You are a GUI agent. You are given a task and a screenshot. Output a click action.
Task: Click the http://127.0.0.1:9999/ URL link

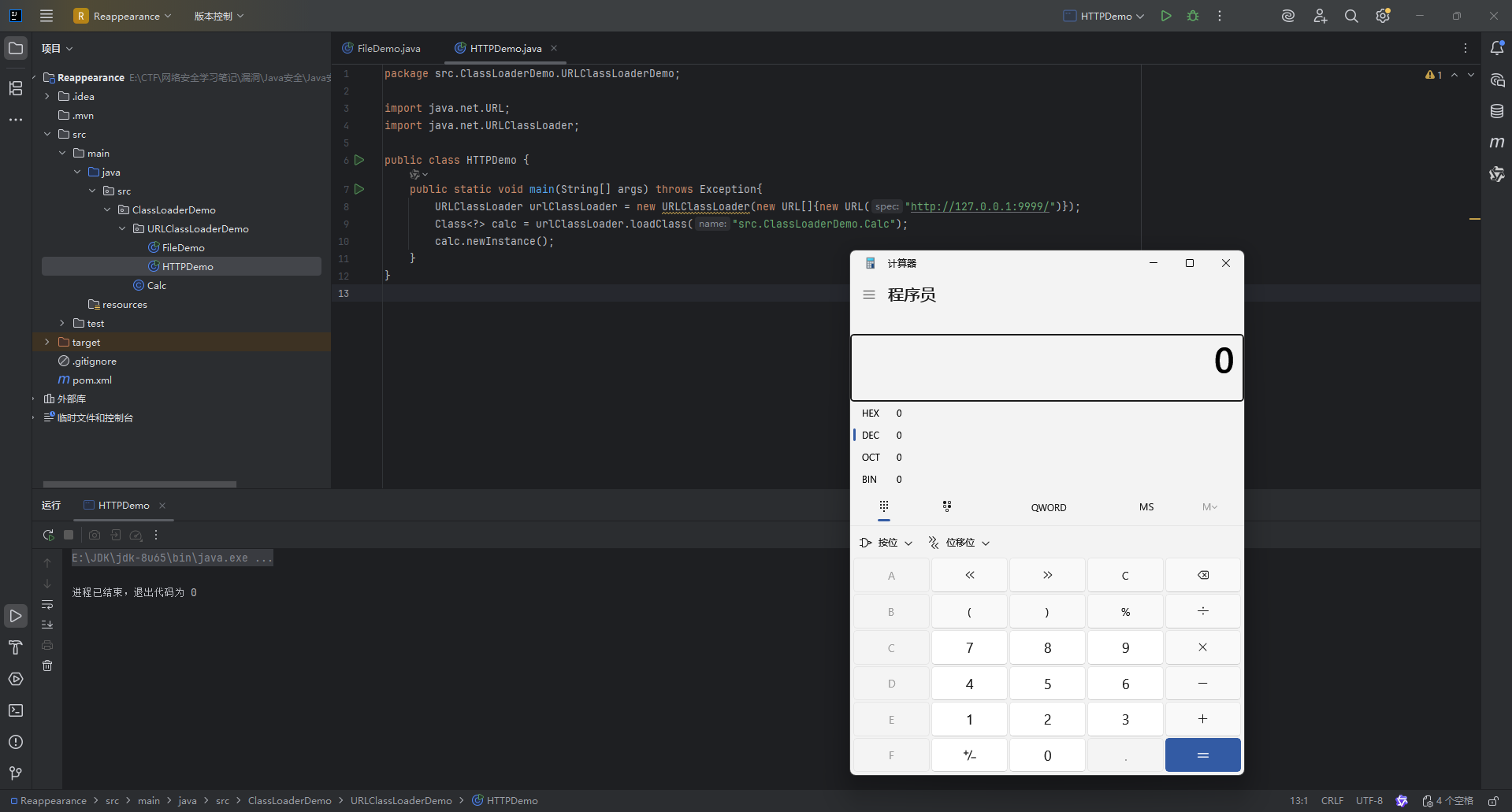(x=982, y=207)
